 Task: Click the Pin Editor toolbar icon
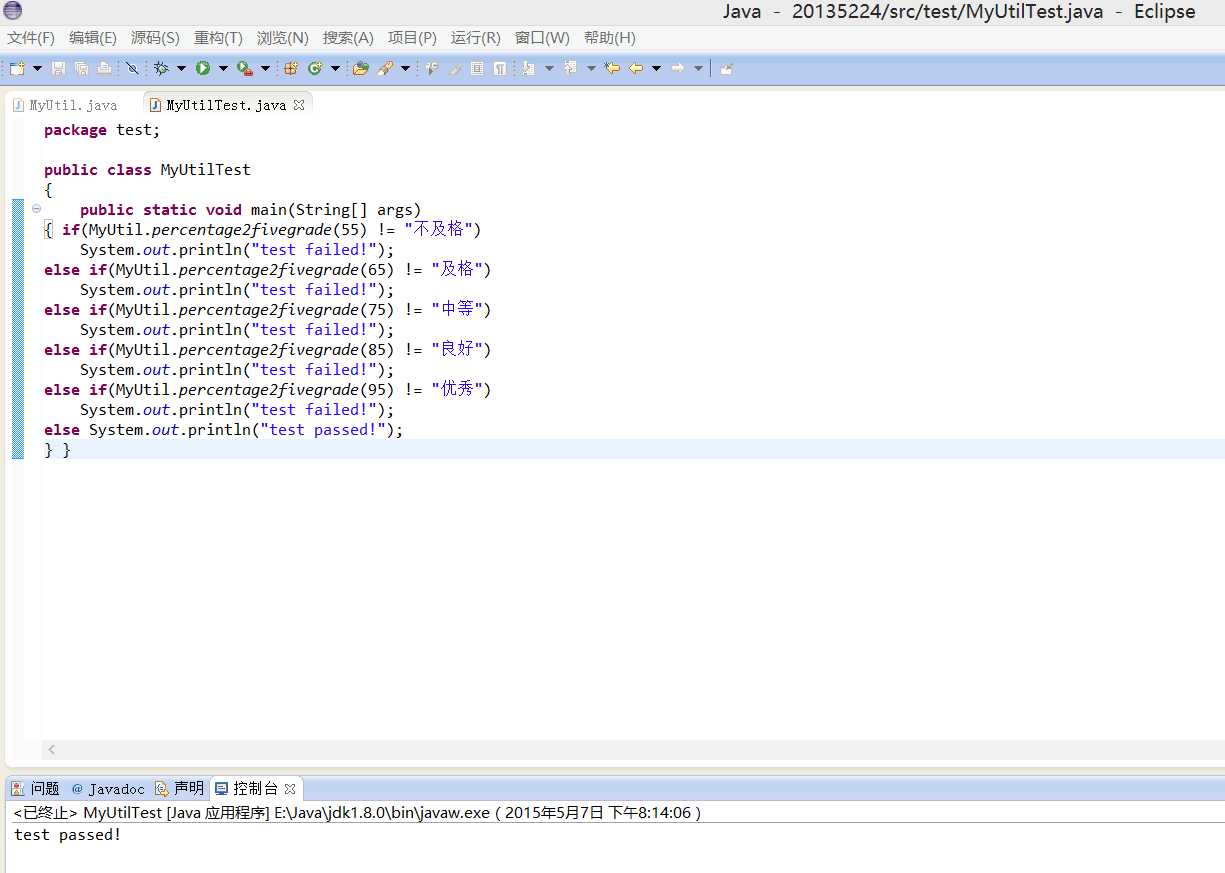click(x=727, y=68)
